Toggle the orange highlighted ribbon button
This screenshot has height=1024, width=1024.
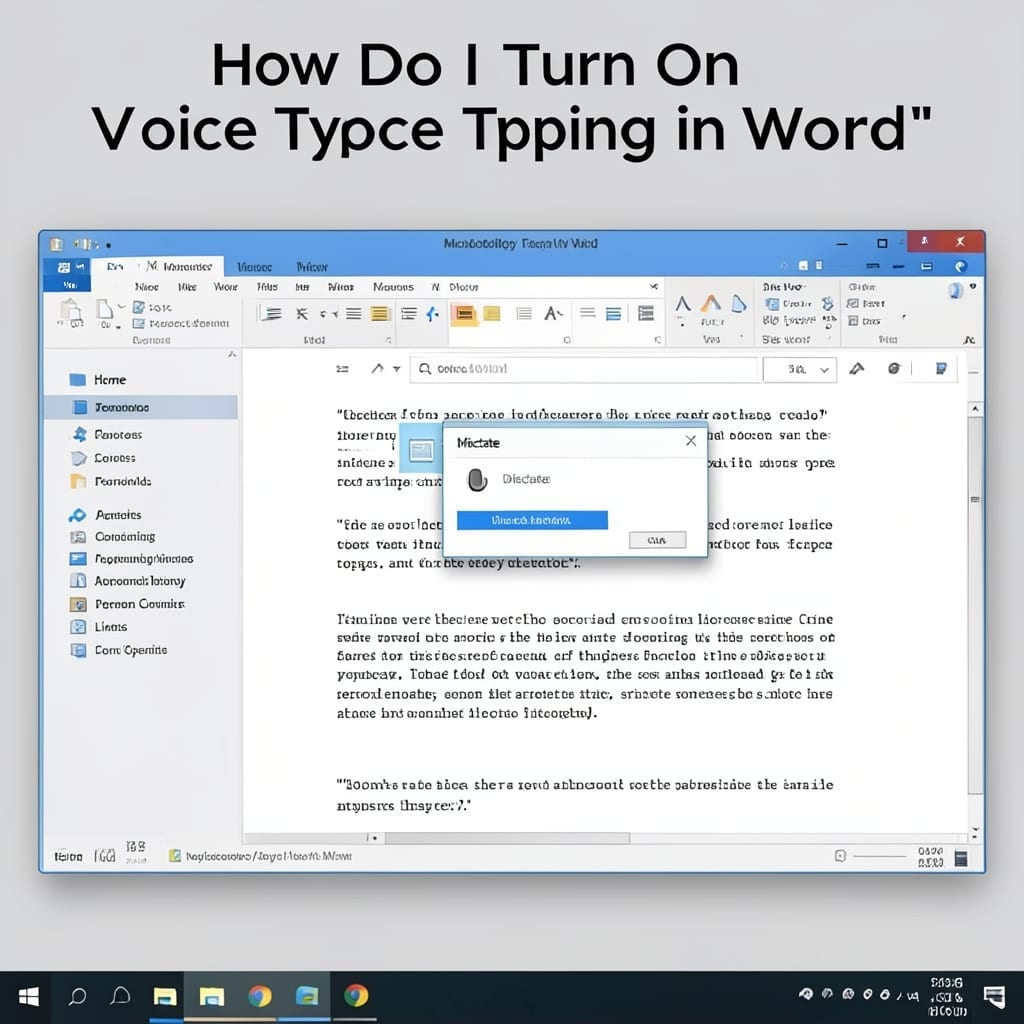click(464, 314)
